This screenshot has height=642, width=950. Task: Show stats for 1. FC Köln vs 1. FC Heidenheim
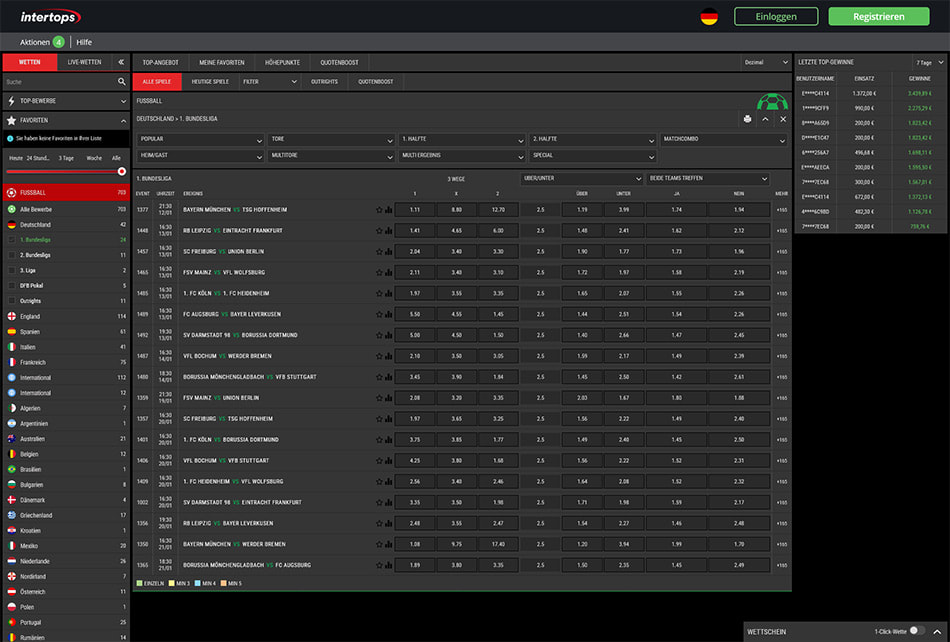[x=388, y=294]
